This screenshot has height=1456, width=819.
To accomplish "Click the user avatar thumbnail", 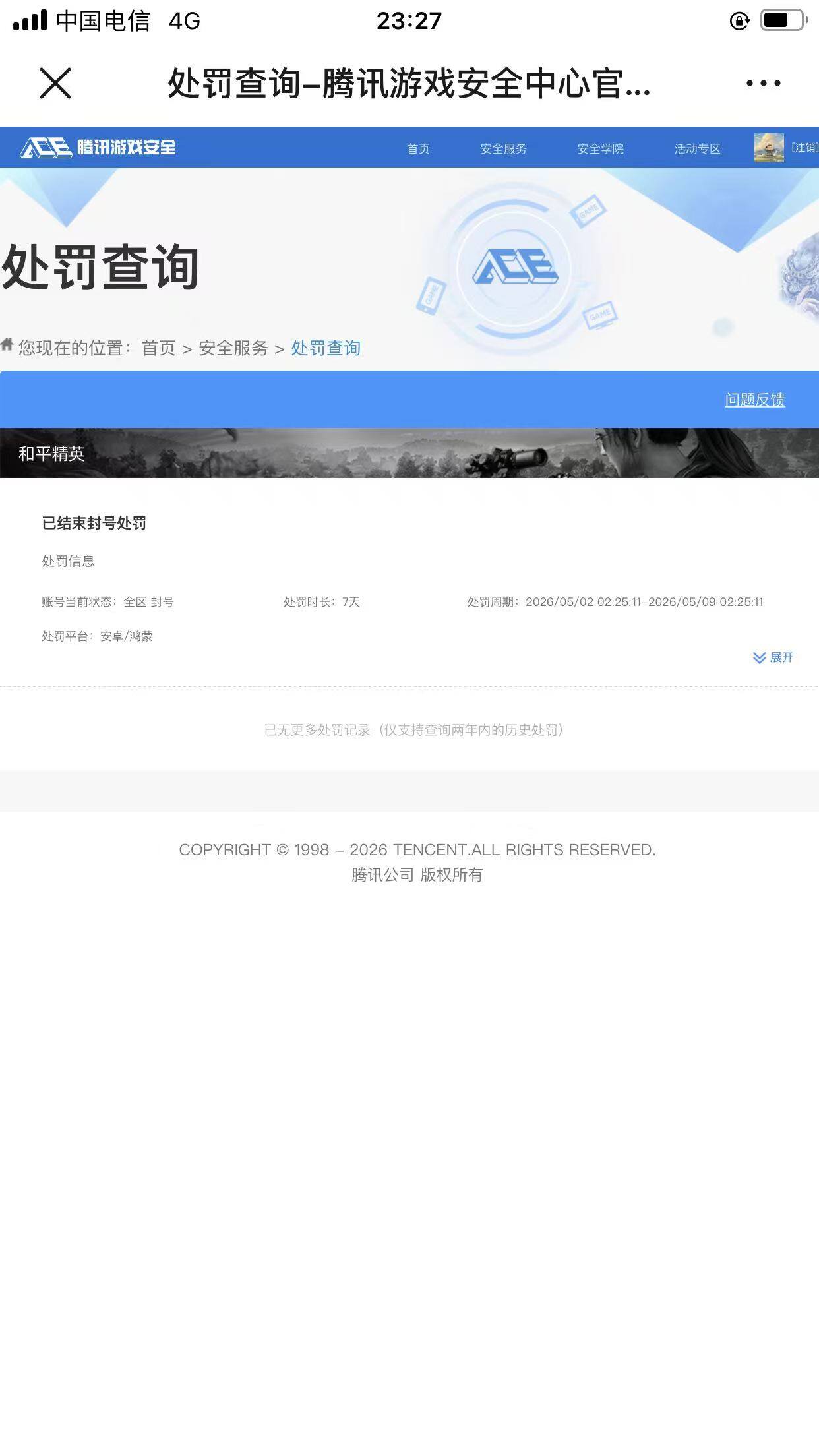I will 769,147.
